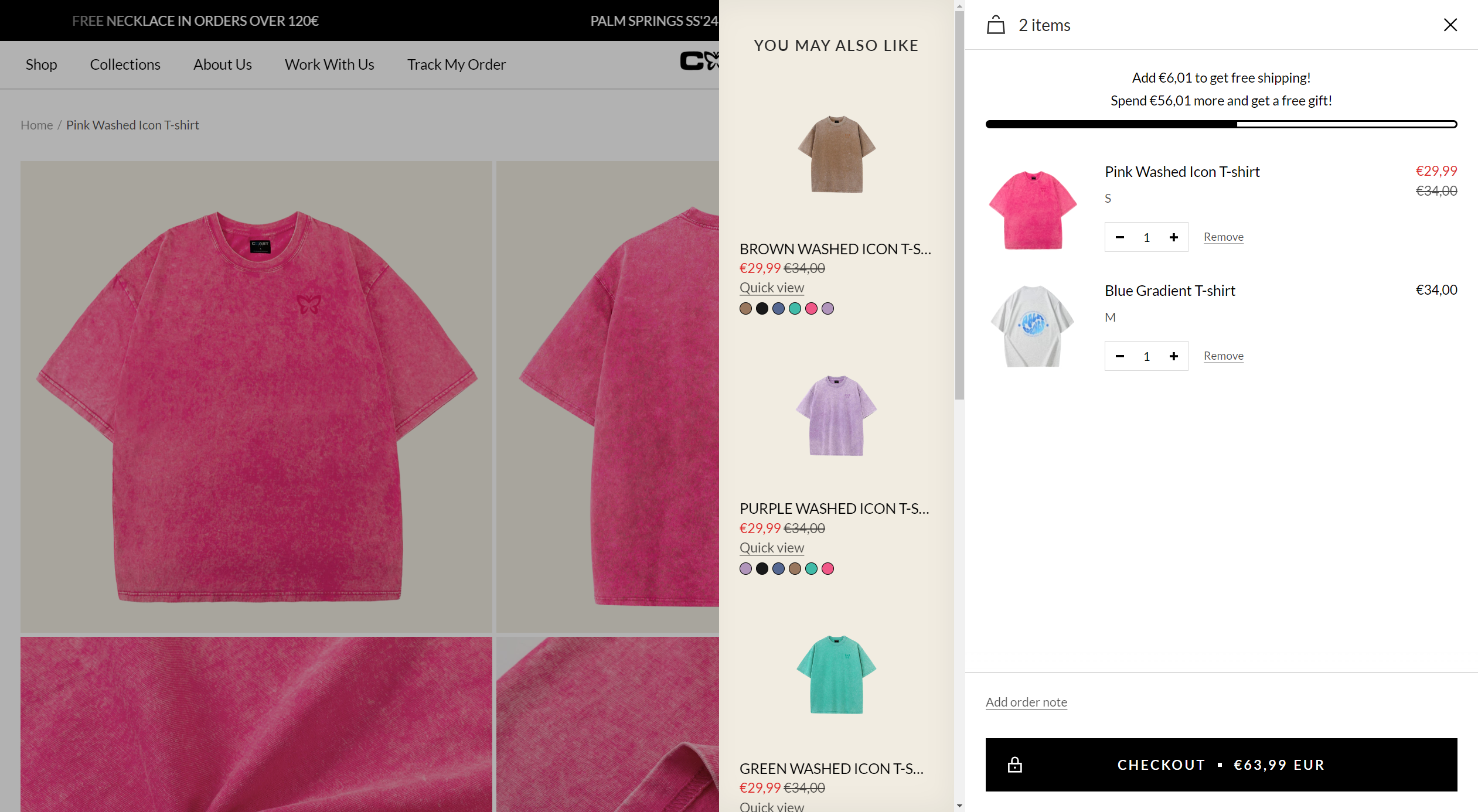Increase Blue Gradient T-shirt quantity with plus
The height and width of the screenshot is (812, 1478).
point(1173,356)
